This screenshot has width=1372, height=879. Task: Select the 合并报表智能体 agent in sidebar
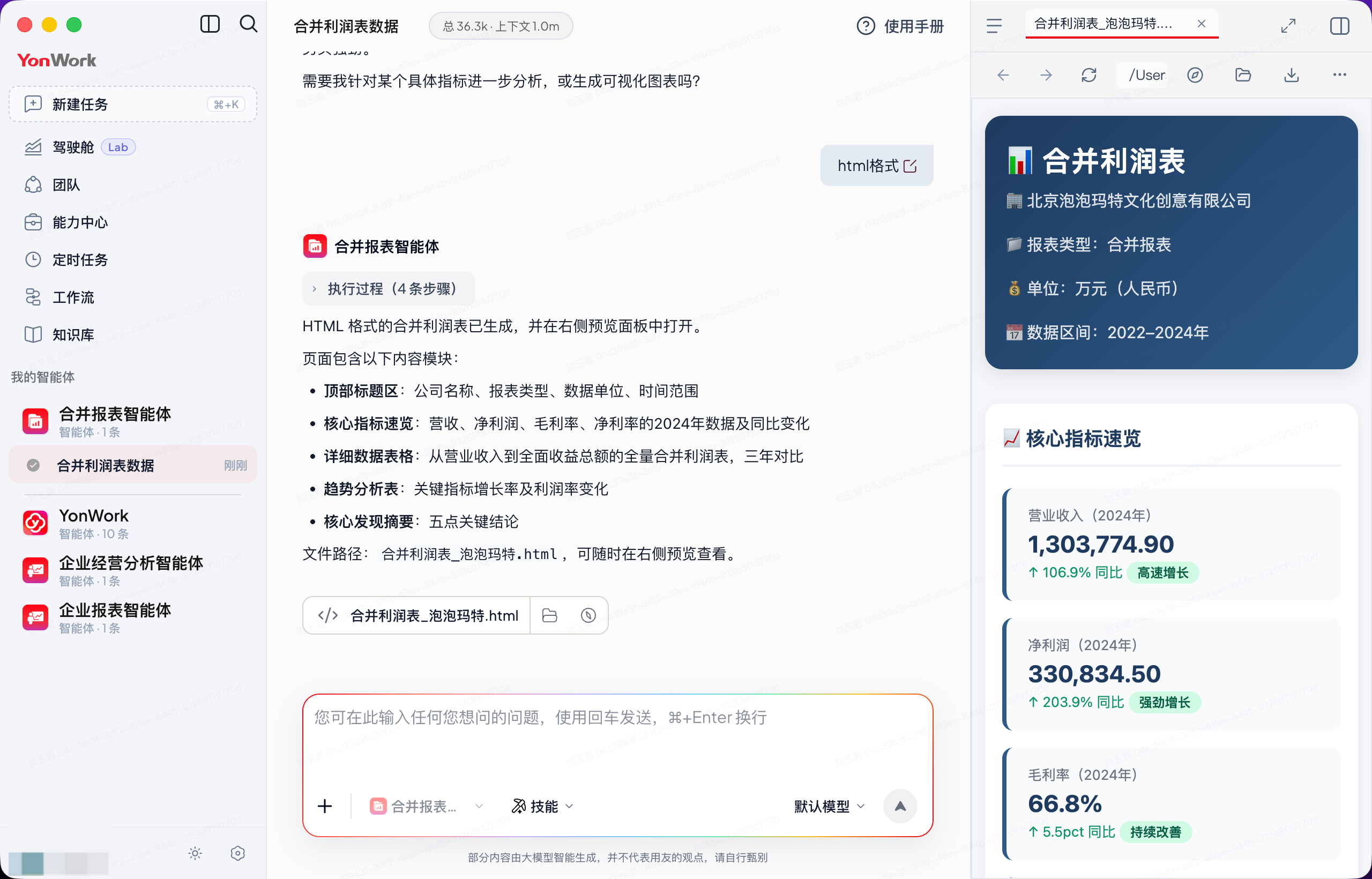[x=133, y=421]
